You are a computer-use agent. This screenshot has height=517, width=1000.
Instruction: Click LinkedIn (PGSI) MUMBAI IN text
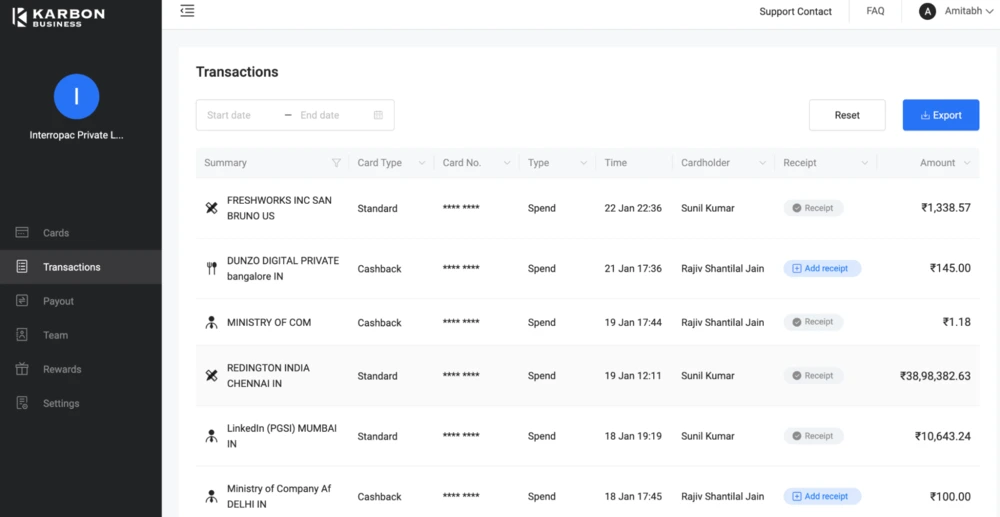282,436
